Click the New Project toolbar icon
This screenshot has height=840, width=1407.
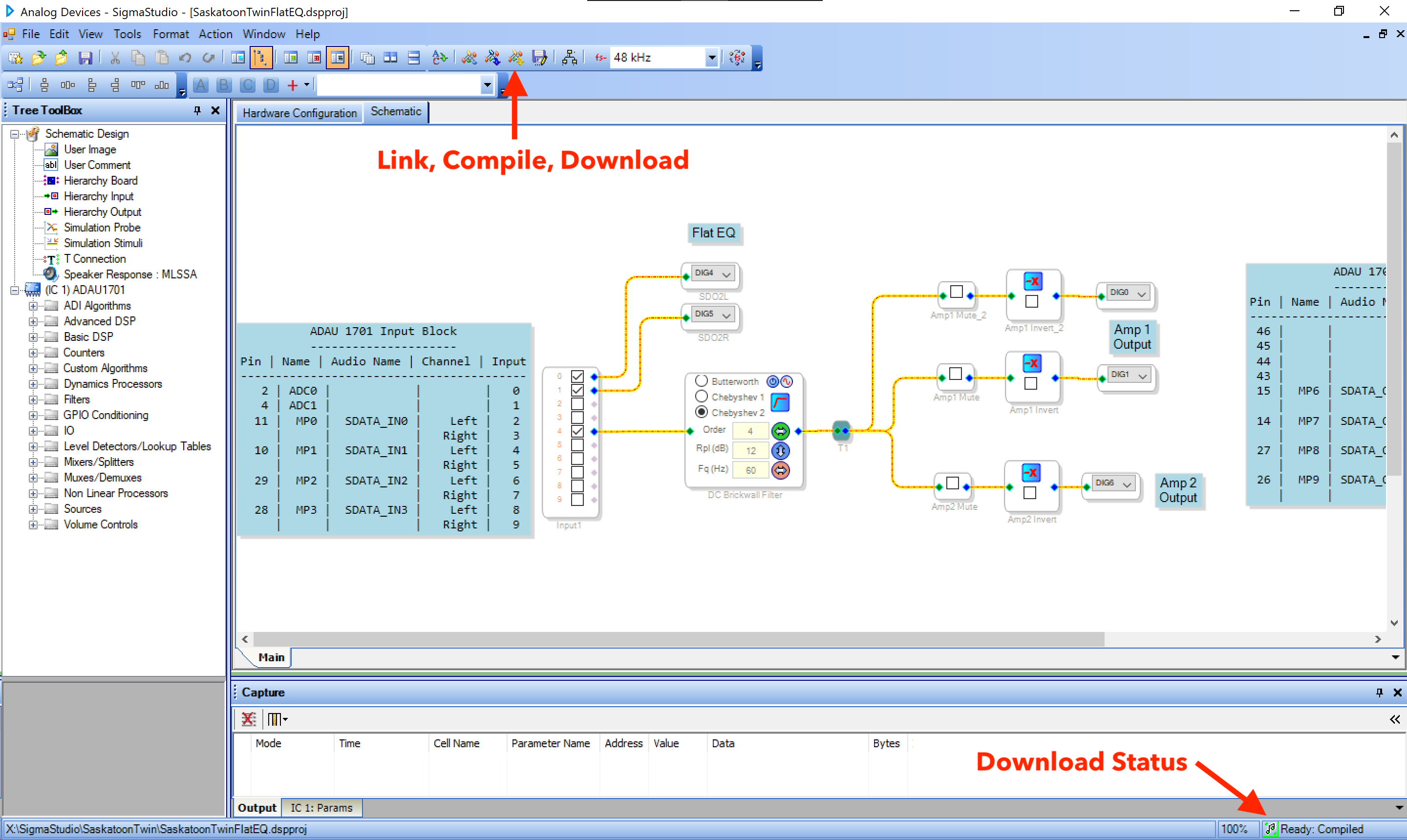(x=15, y=58)
